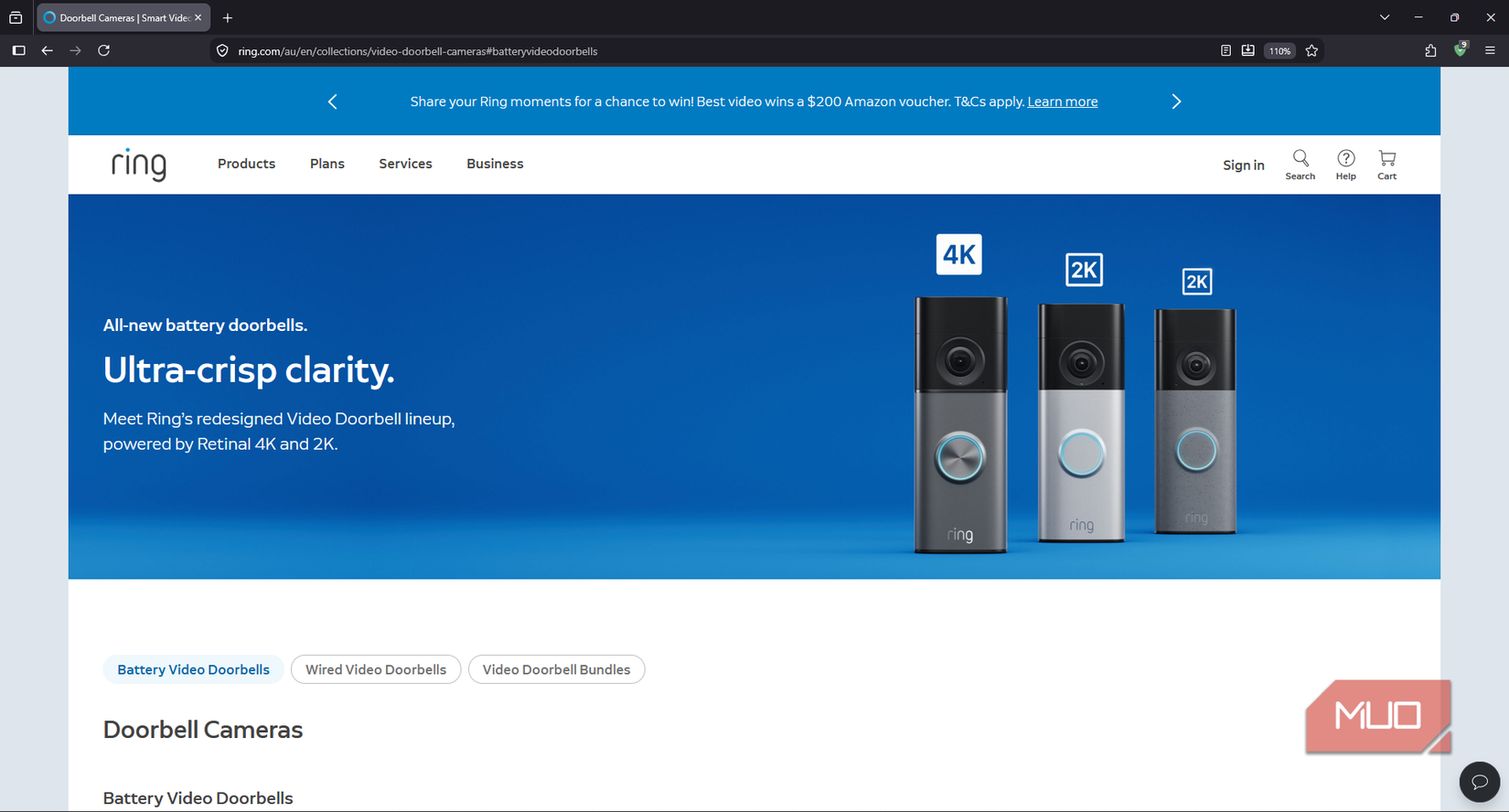1509x812 pixels.
Task: Open the browser extensions puzzle icon
Action: tap(1430, 51)
